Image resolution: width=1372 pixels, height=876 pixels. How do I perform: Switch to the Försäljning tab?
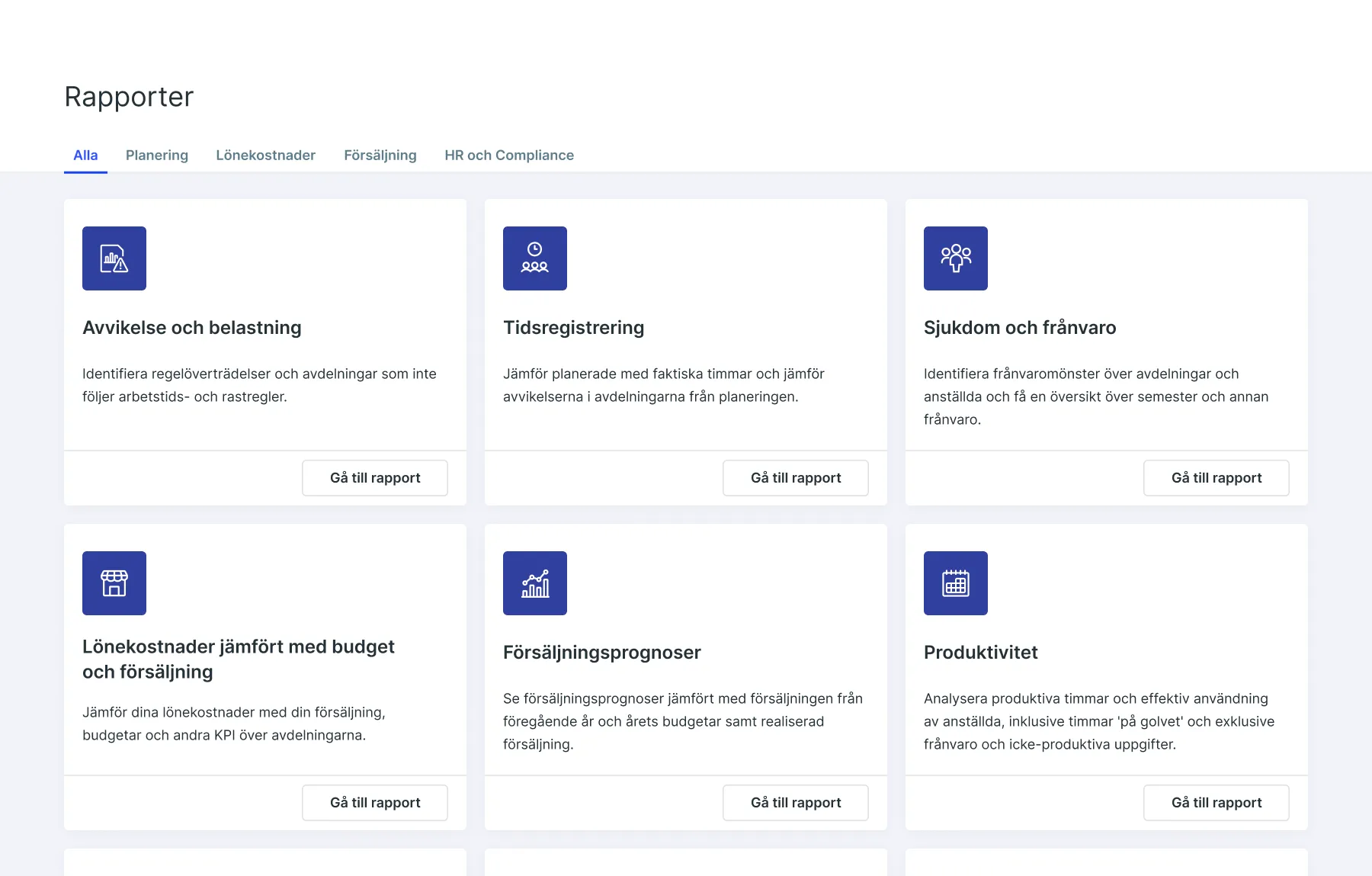click(380, 156)
